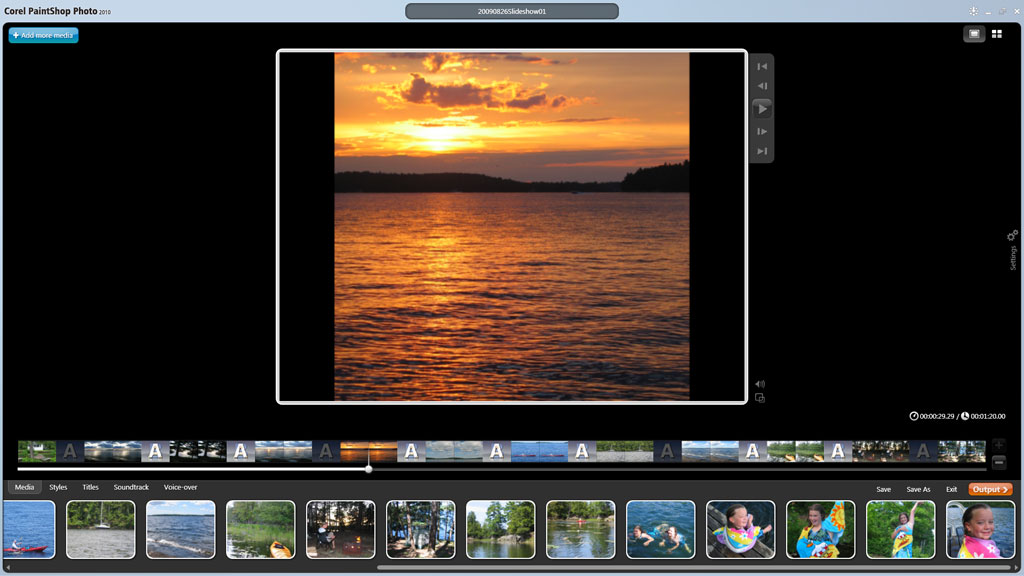Viewport: 1024px width, 576px height.
Task: Jump to the start of the slideshow
Action: point(762,66)
